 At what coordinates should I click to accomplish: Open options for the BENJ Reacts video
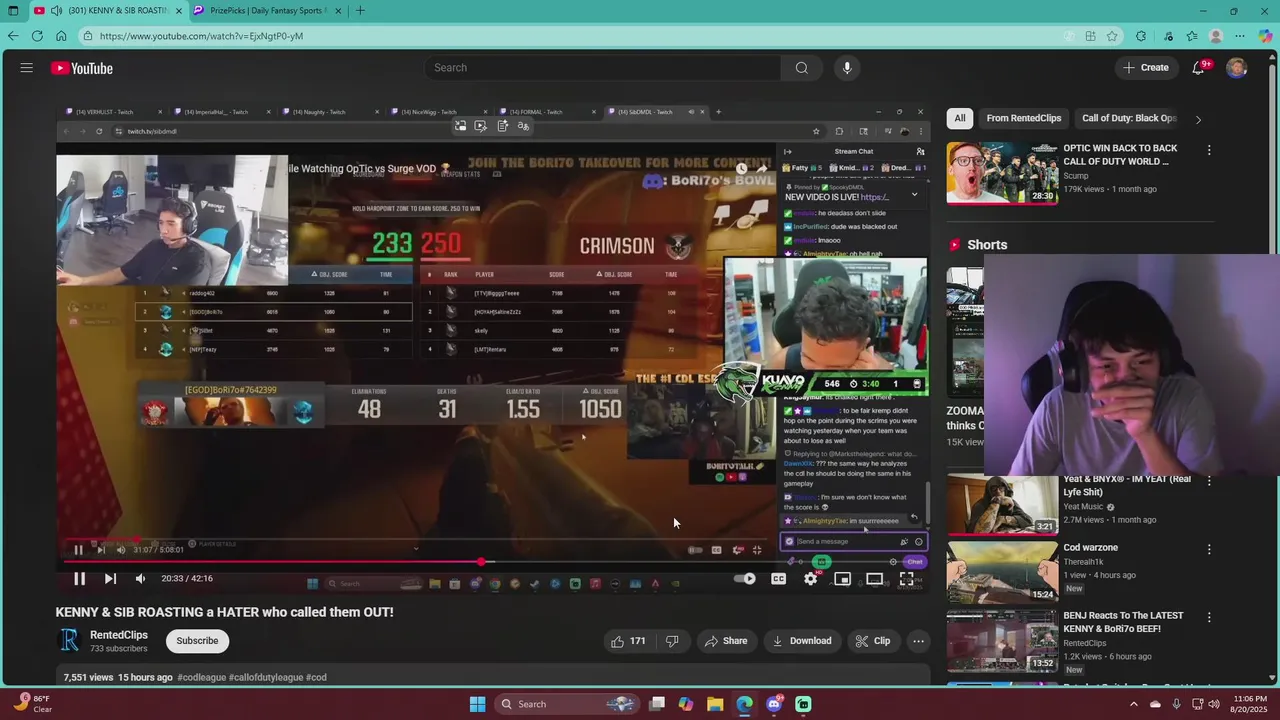(x=1209, y=617)
